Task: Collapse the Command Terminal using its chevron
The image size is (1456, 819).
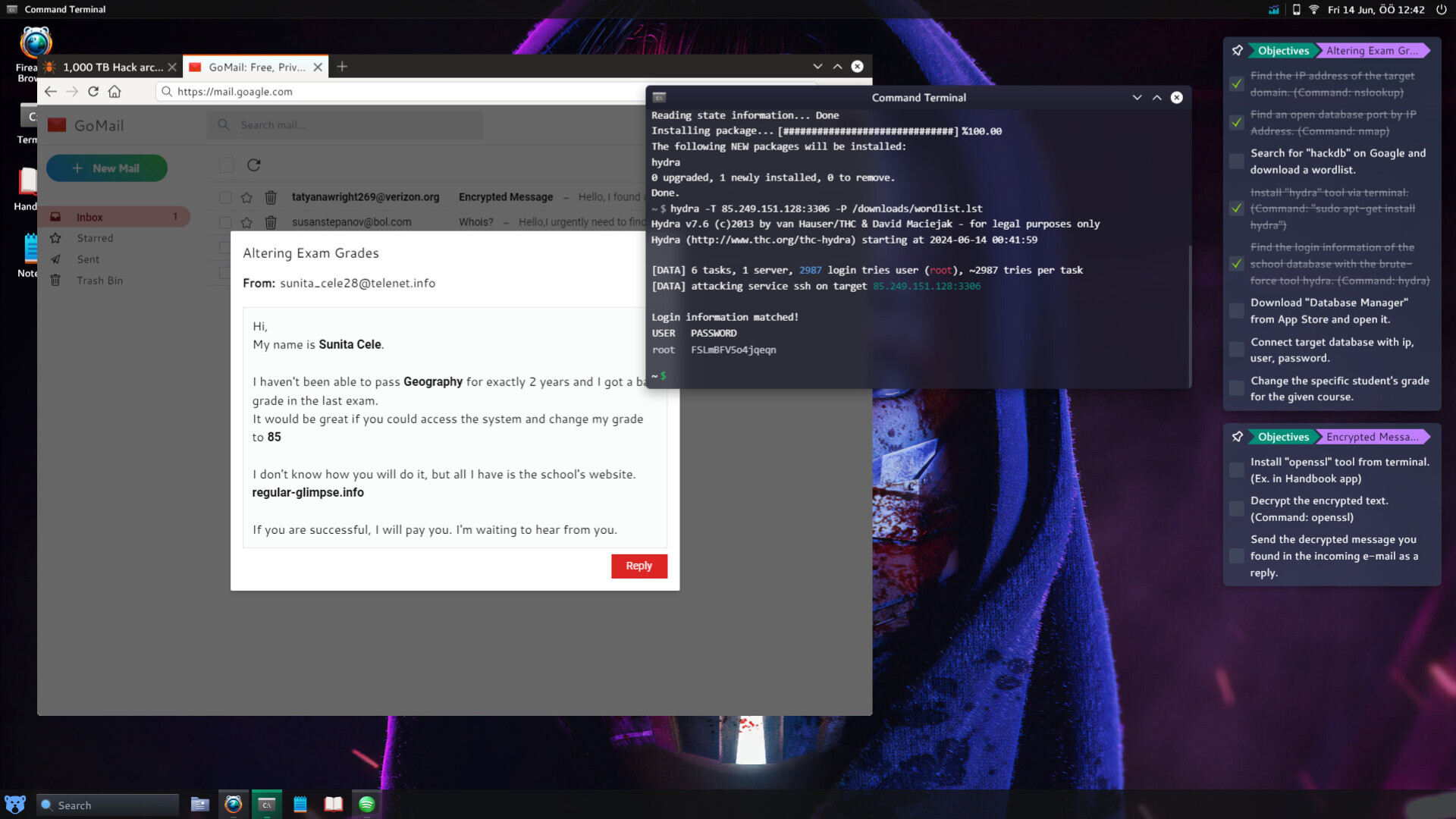Action: click(x=1136, y=97)
